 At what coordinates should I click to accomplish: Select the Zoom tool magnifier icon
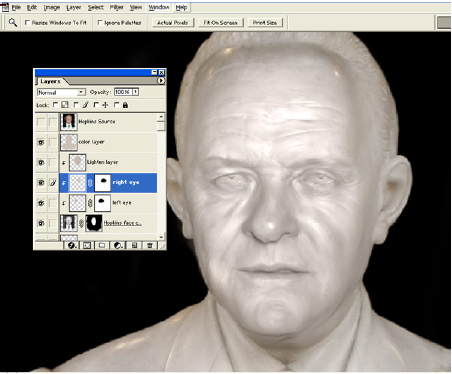pyautogui.click(x=13, y=23)
